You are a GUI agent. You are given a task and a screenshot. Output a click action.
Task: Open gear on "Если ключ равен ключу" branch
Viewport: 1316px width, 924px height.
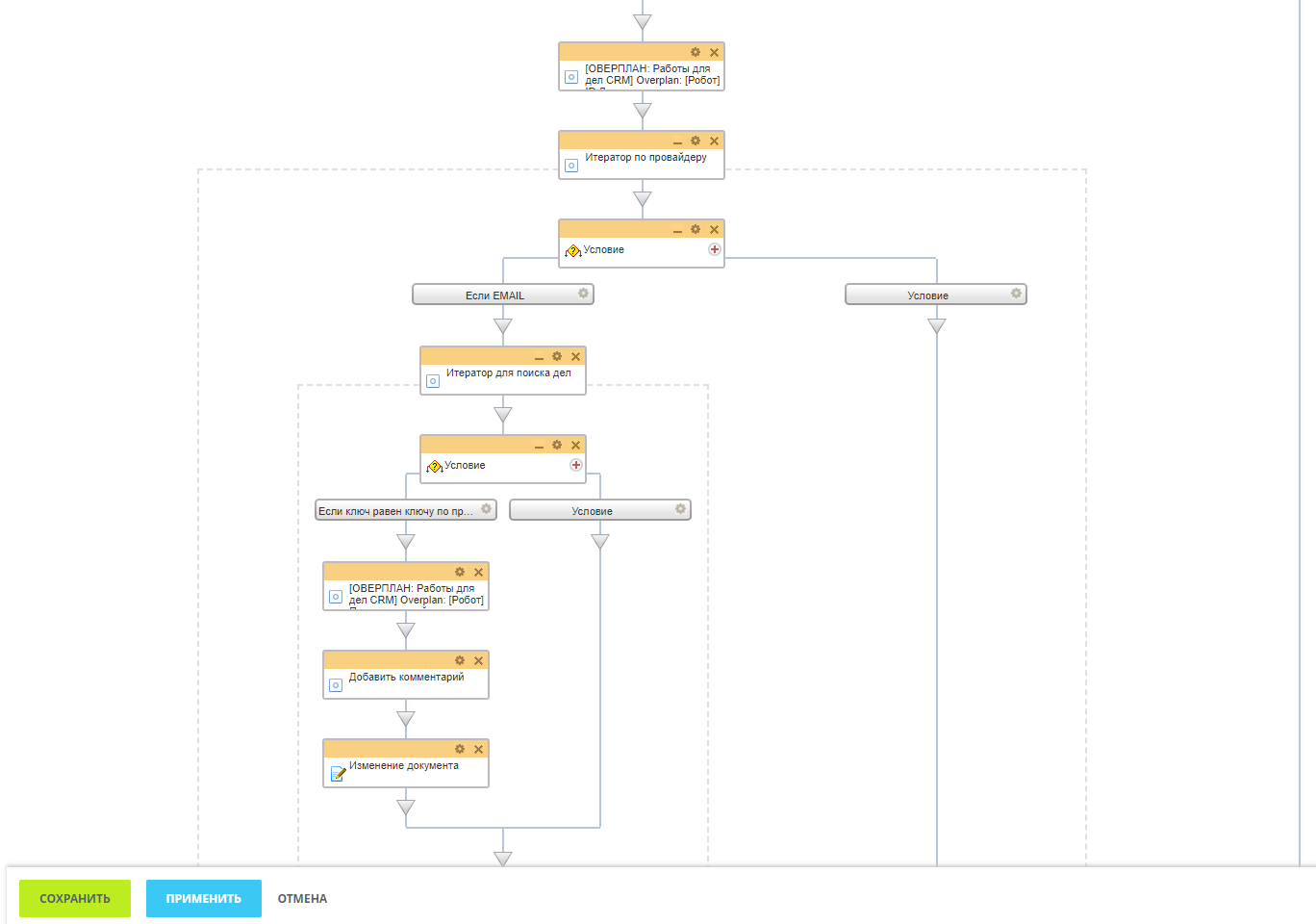[x=487, y=509]
